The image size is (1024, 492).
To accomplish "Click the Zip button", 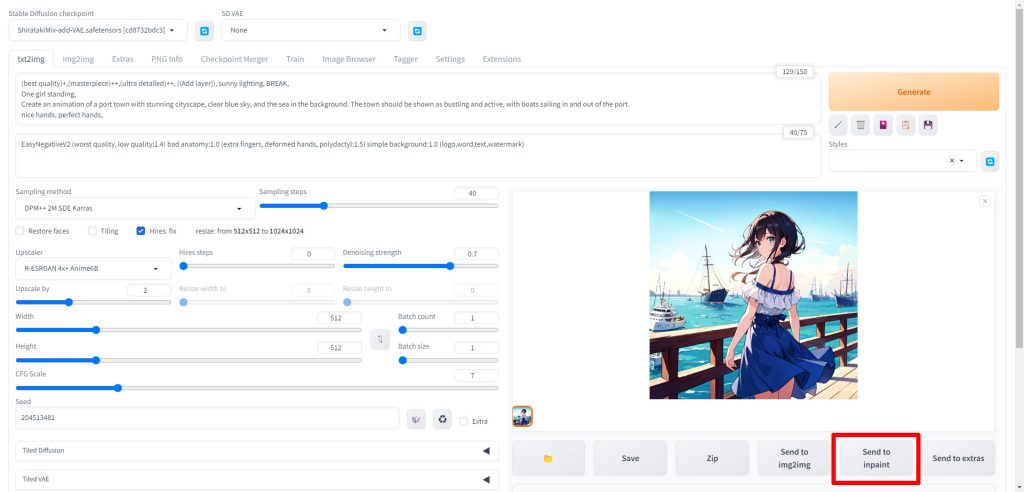I will (x=712, y=458).
